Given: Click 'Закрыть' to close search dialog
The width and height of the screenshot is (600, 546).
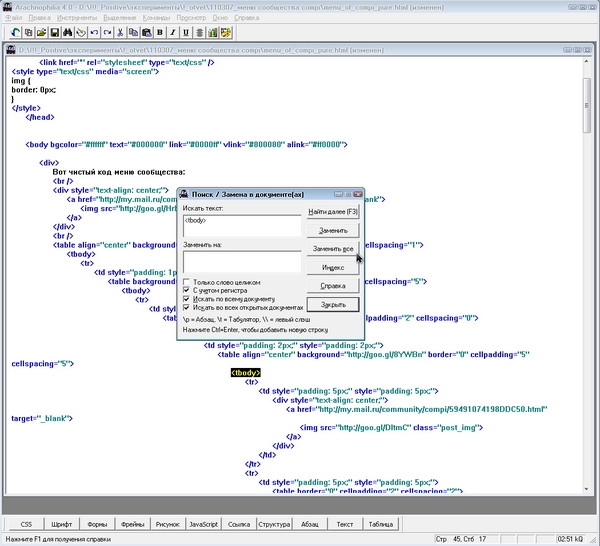Looking at the screenshot, I should click(333, 305).
